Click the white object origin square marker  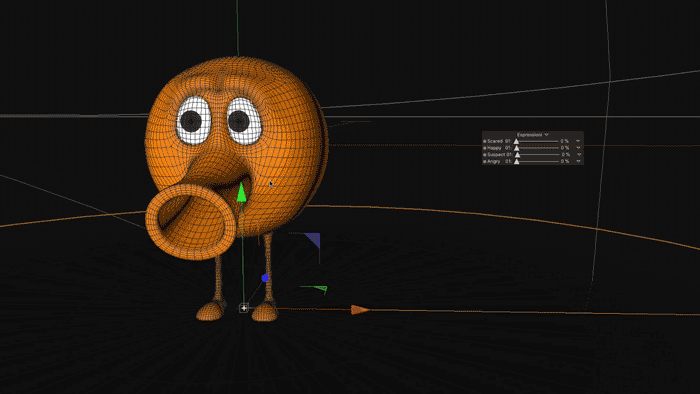pyautogui.click(x=244, y=308)
